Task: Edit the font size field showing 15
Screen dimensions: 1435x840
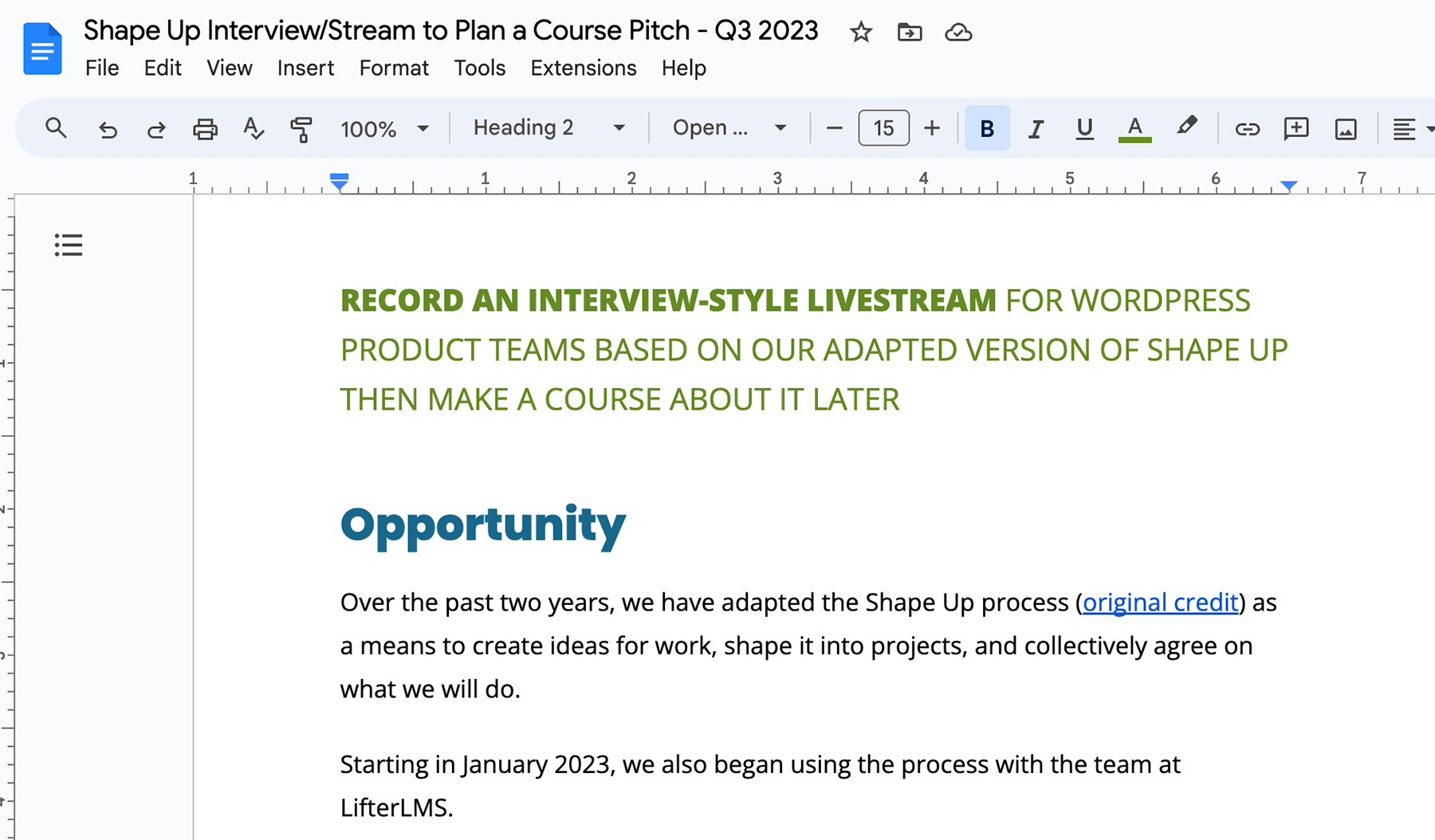Action: click(883, 128)
